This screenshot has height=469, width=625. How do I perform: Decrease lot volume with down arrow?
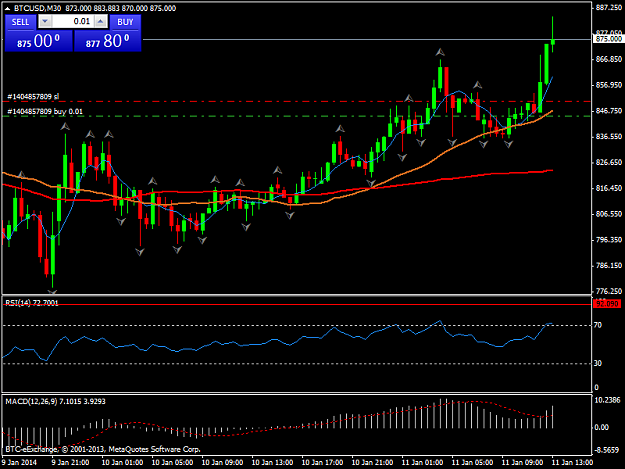45,22
